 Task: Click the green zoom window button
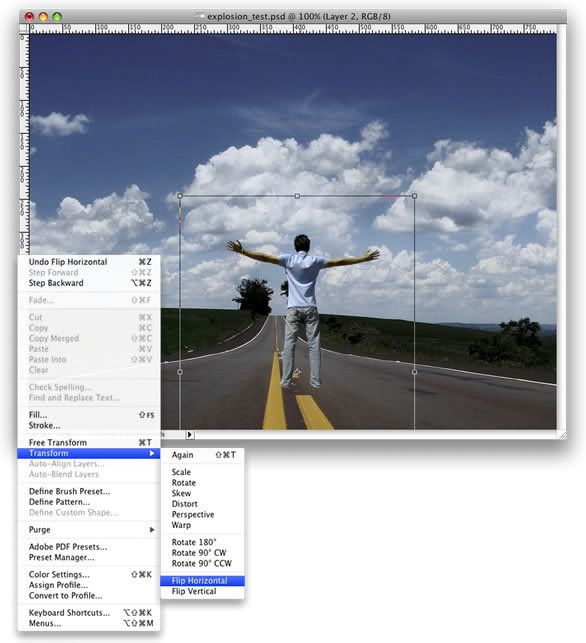tap(57, 17)
